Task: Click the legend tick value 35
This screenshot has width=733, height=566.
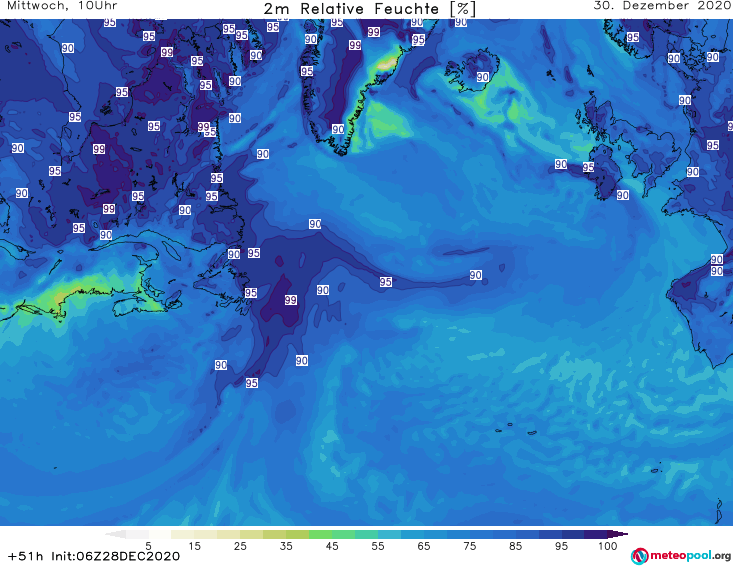Action: 286,546
